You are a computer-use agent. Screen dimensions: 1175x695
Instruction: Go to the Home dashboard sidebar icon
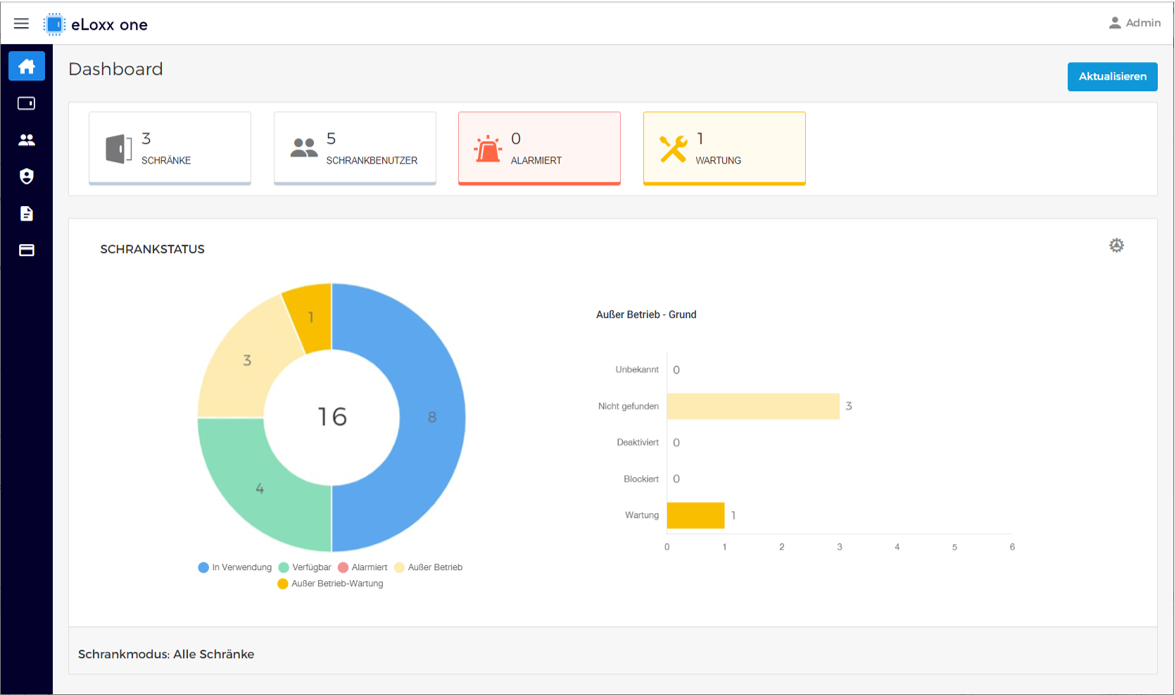[27, 67]
